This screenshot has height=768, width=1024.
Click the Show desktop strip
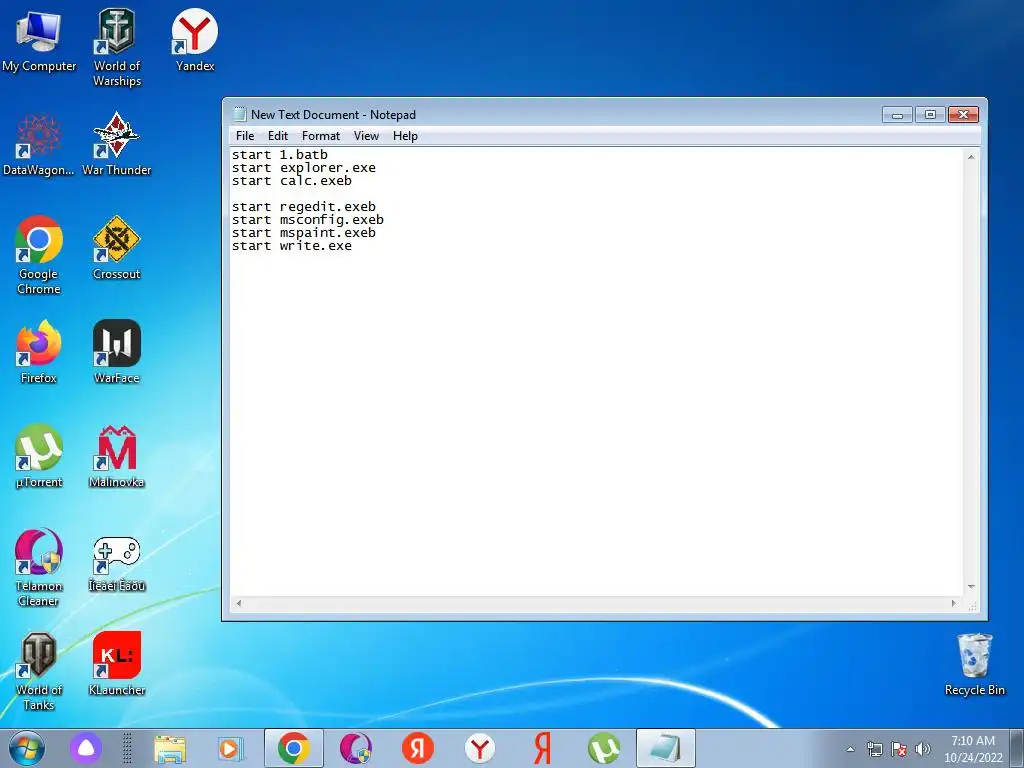(1017, 748)
